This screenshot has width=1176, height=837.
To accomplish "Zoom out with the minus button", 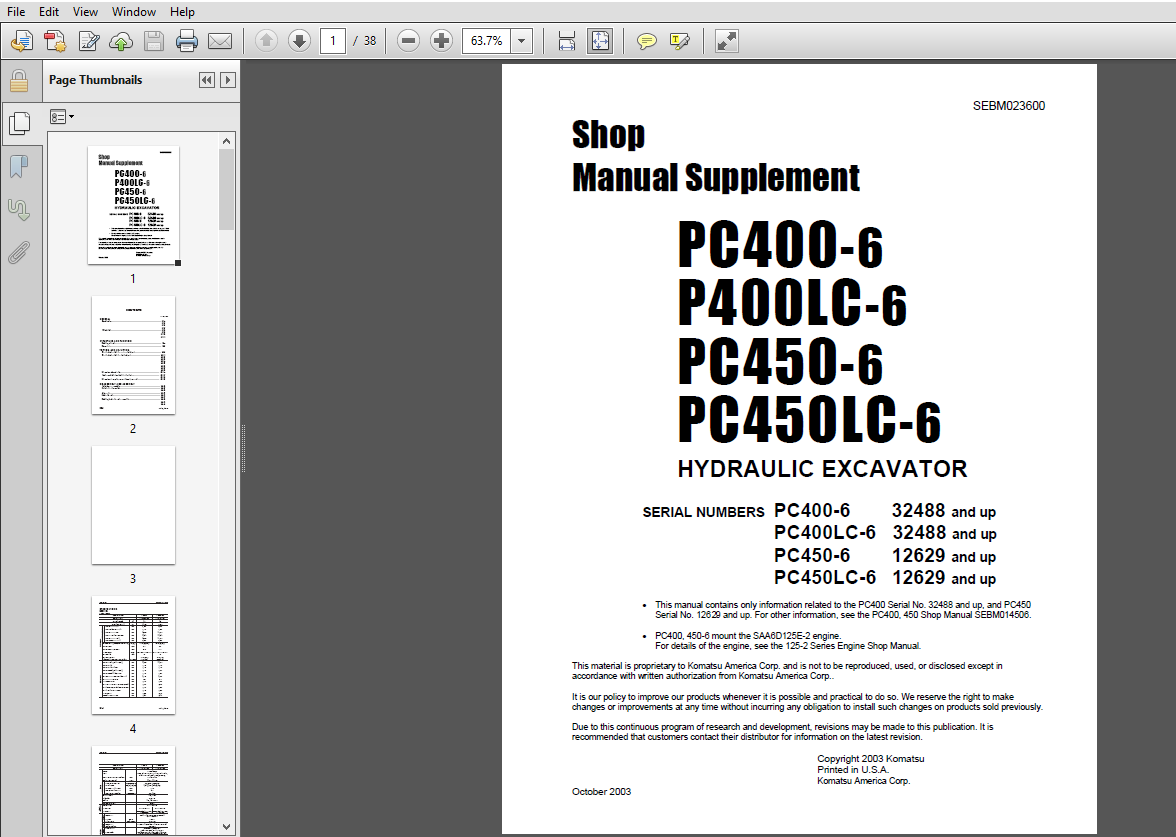I will click(x=408, y=40).
